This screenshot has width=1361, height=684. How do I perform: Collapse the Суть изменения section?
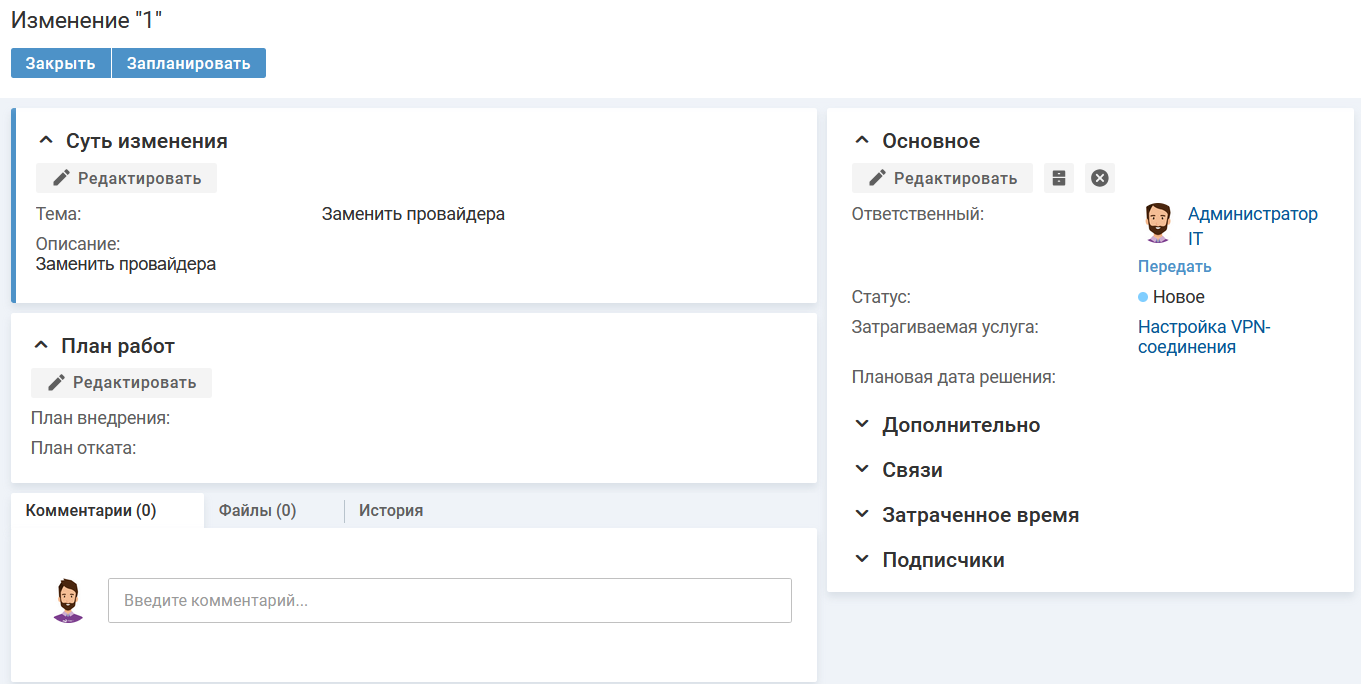(x=45, y=141)
